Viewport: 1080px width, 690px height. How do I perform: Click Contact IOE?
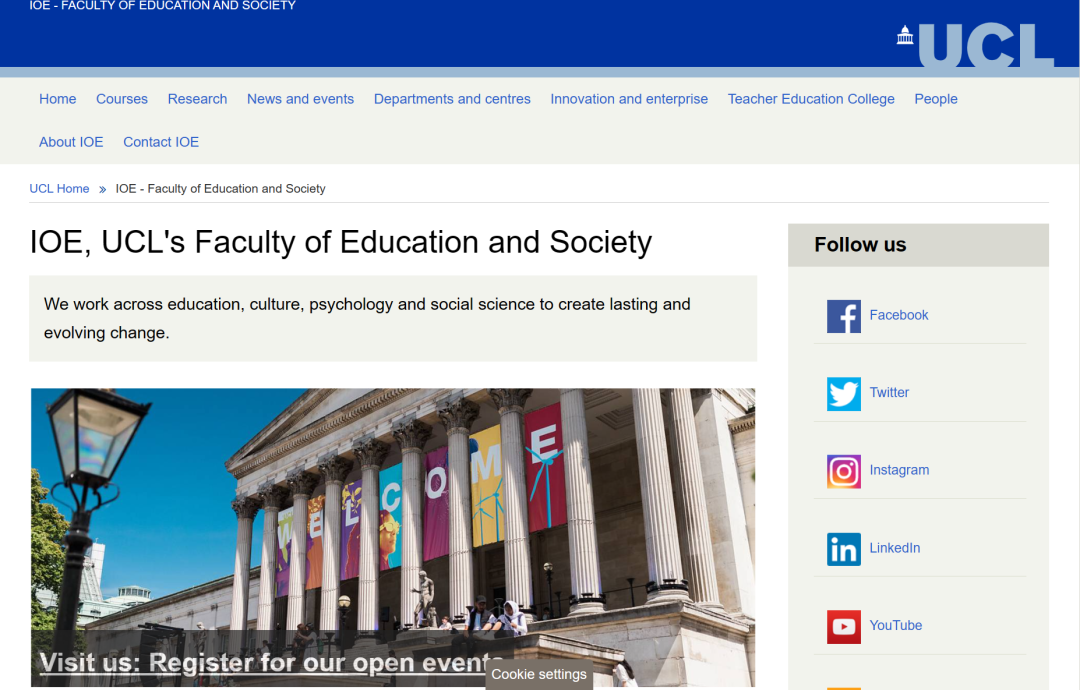[160, 142]
